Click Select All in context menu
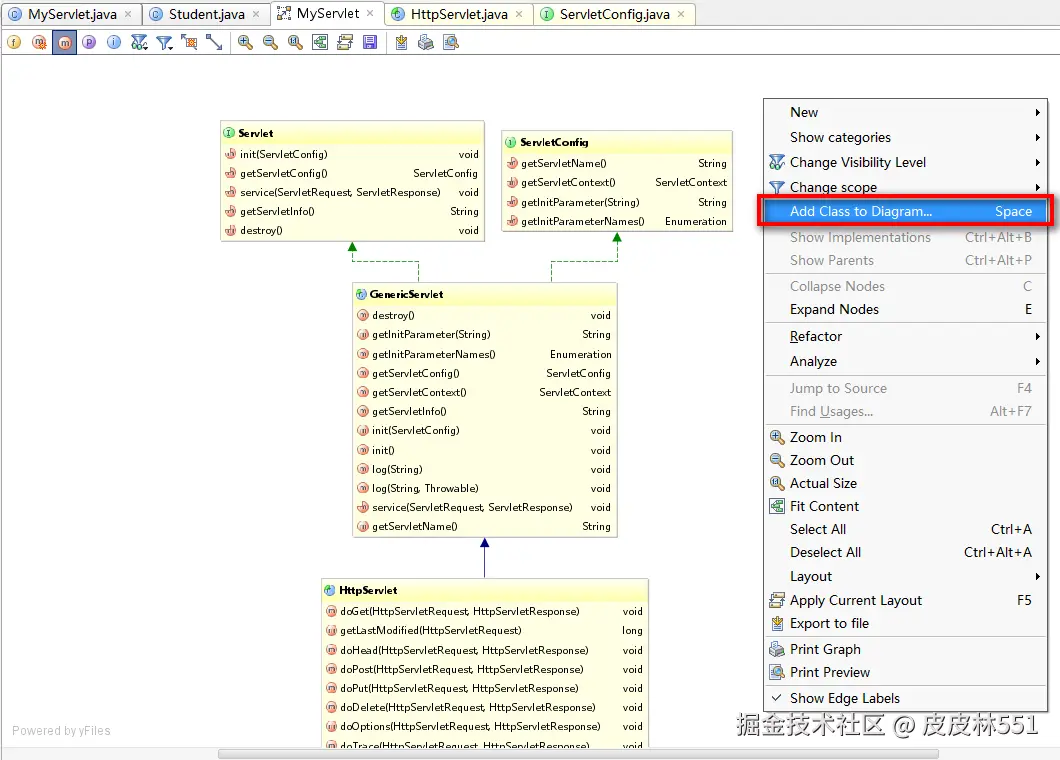The height and width of the screenshot is (760, 1060). pos(906,529)
